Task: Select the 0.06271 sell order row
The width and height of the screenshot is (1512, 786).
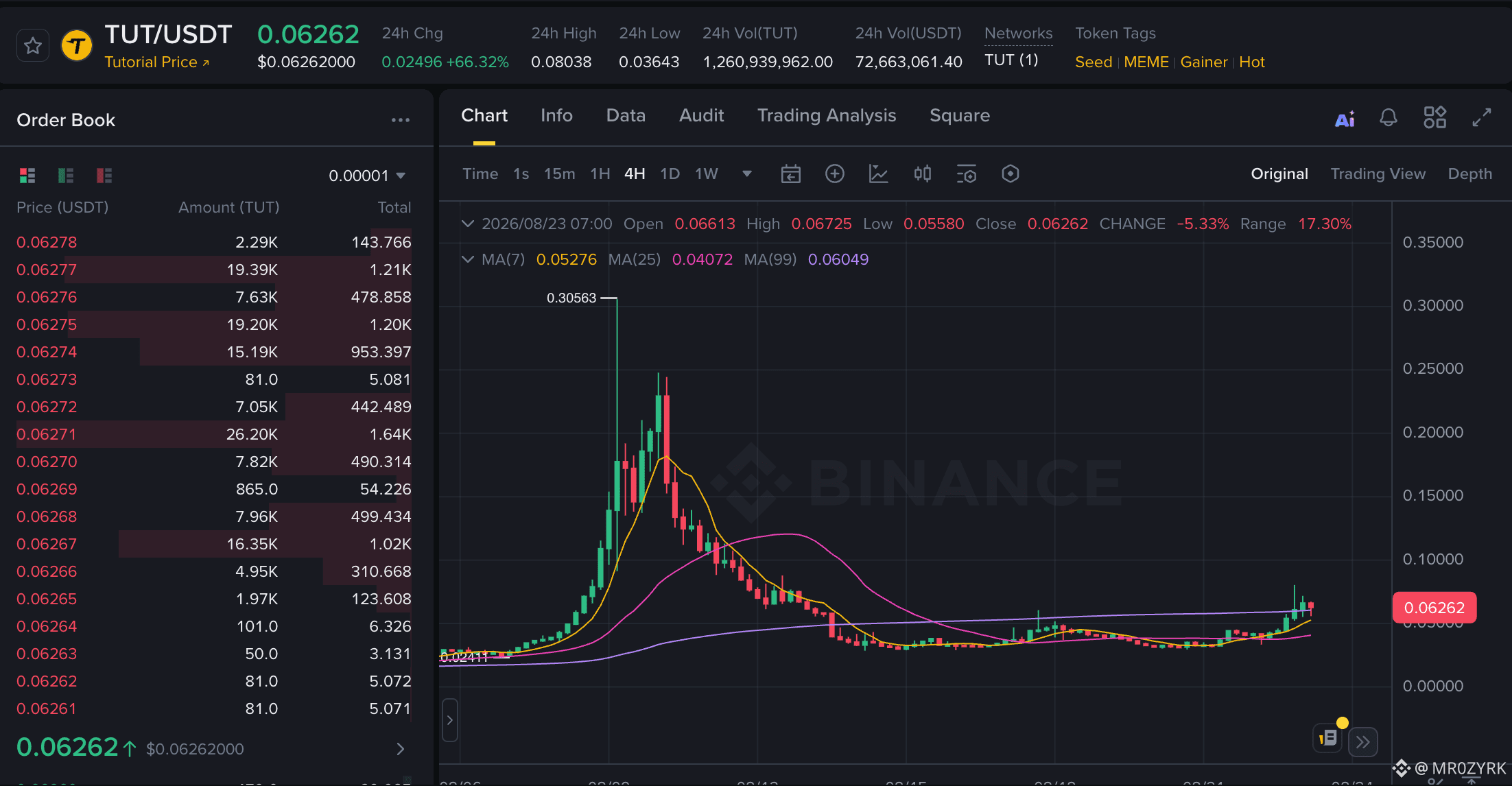Action: 214,434
